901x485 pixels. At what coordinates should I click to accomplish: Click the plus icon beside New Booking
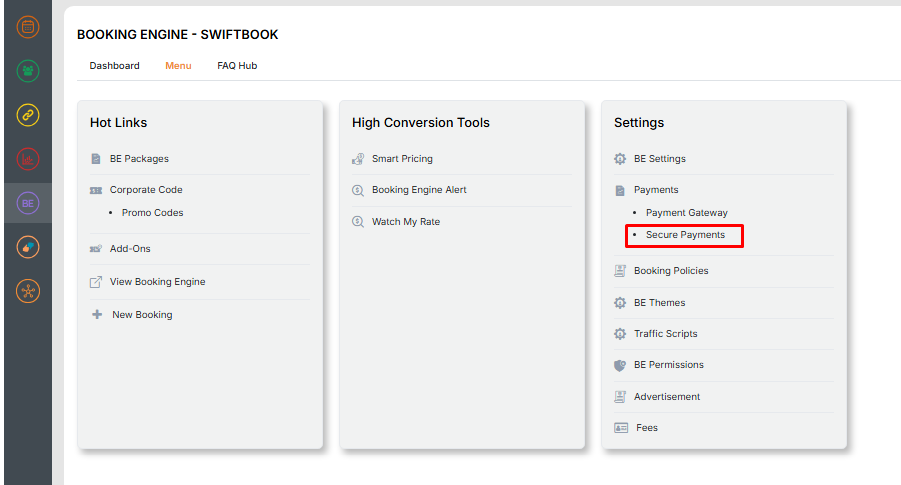pos(97,314)
